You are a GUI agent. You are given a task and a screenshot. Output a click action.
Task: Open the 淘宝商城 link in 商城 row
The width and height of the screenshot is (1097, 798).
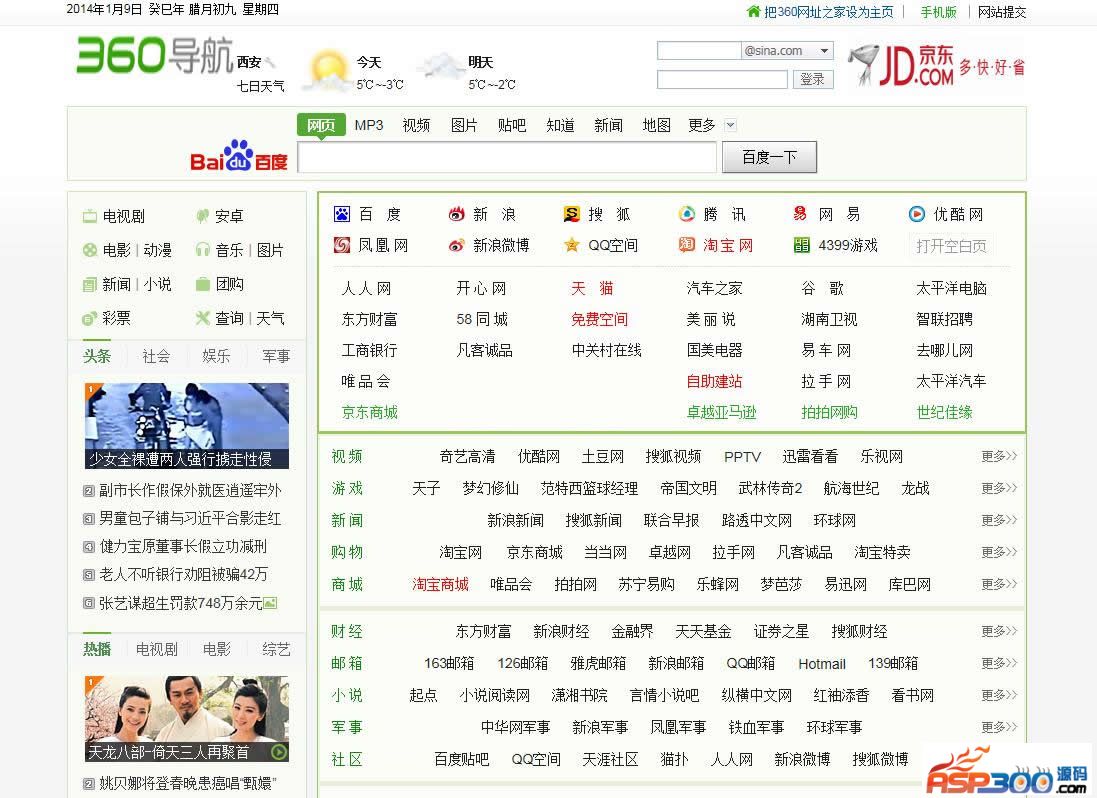tap(440, 584)
